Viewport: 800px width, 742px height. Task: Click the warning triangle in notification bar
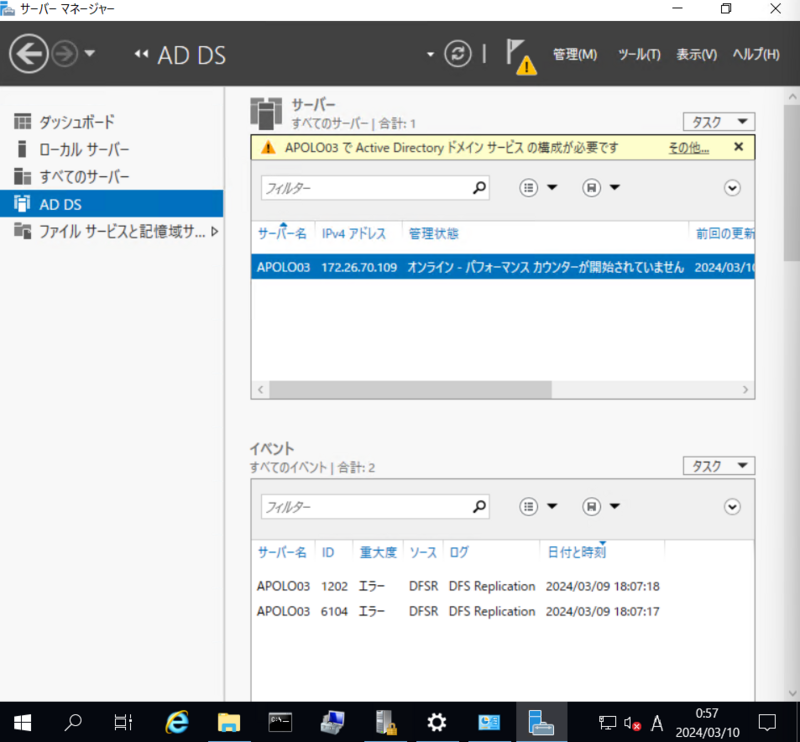pyautogui.click(x=268, y=147)
